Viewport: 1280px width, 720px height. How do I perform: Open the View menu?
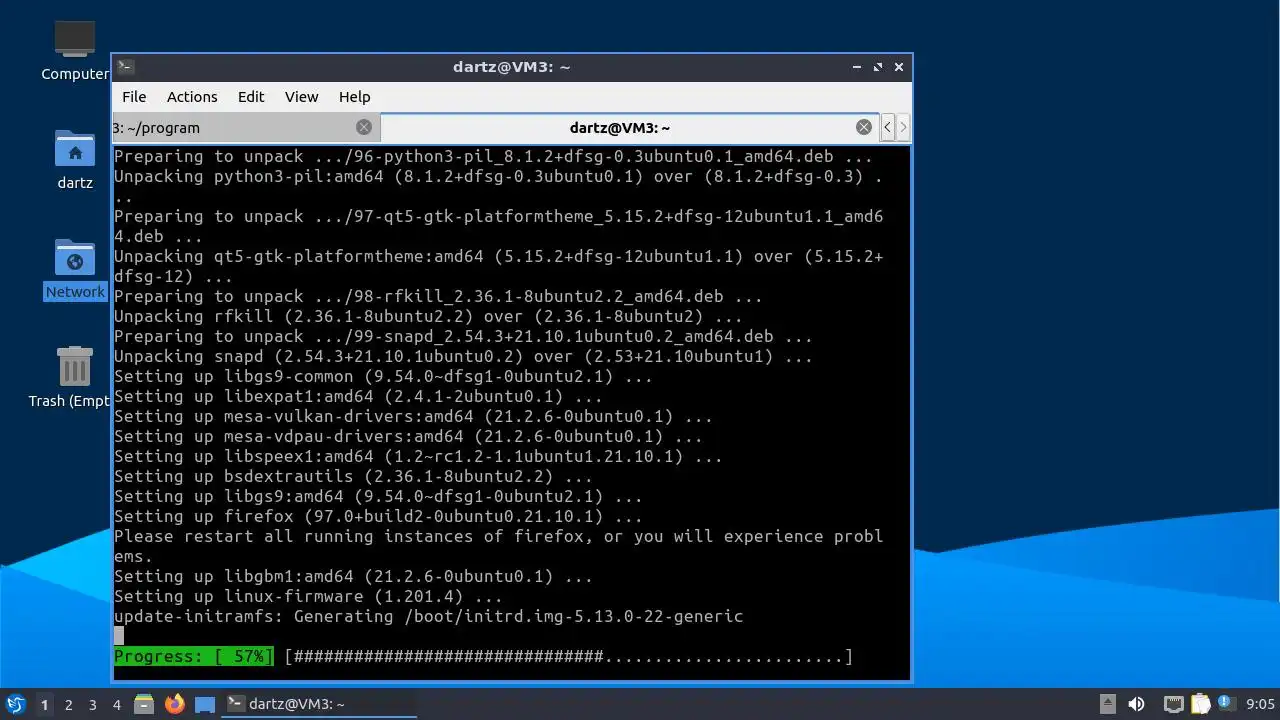pos(301,97)
